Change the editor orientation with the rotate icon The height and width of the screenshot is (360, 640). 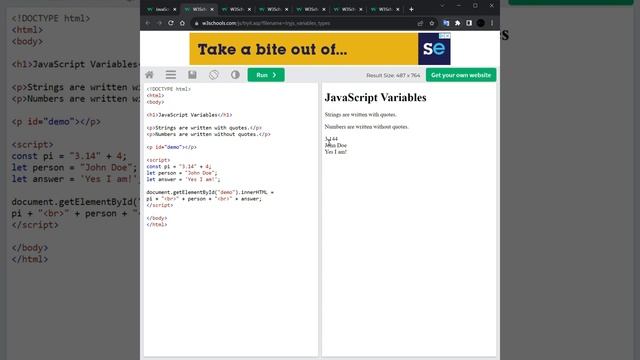[213, 75]
